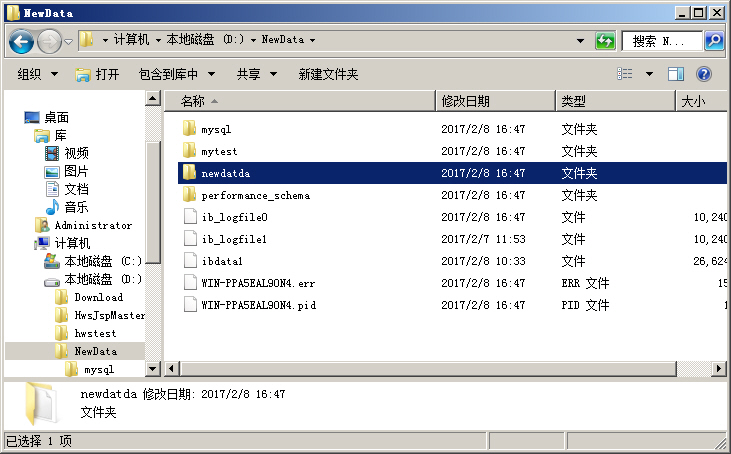This screenshot has height=454, width=731.
Task: Select the ib_logfile0 file icon
Action: [x=190, y=216]
